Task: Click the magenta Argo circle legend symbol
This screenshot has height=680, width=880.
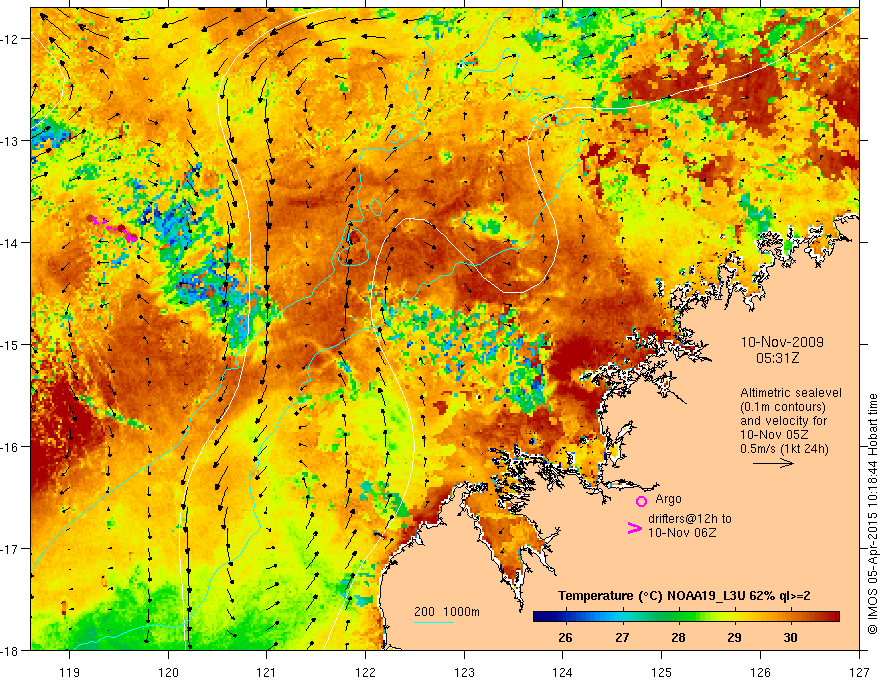Action: coord(641,501)
